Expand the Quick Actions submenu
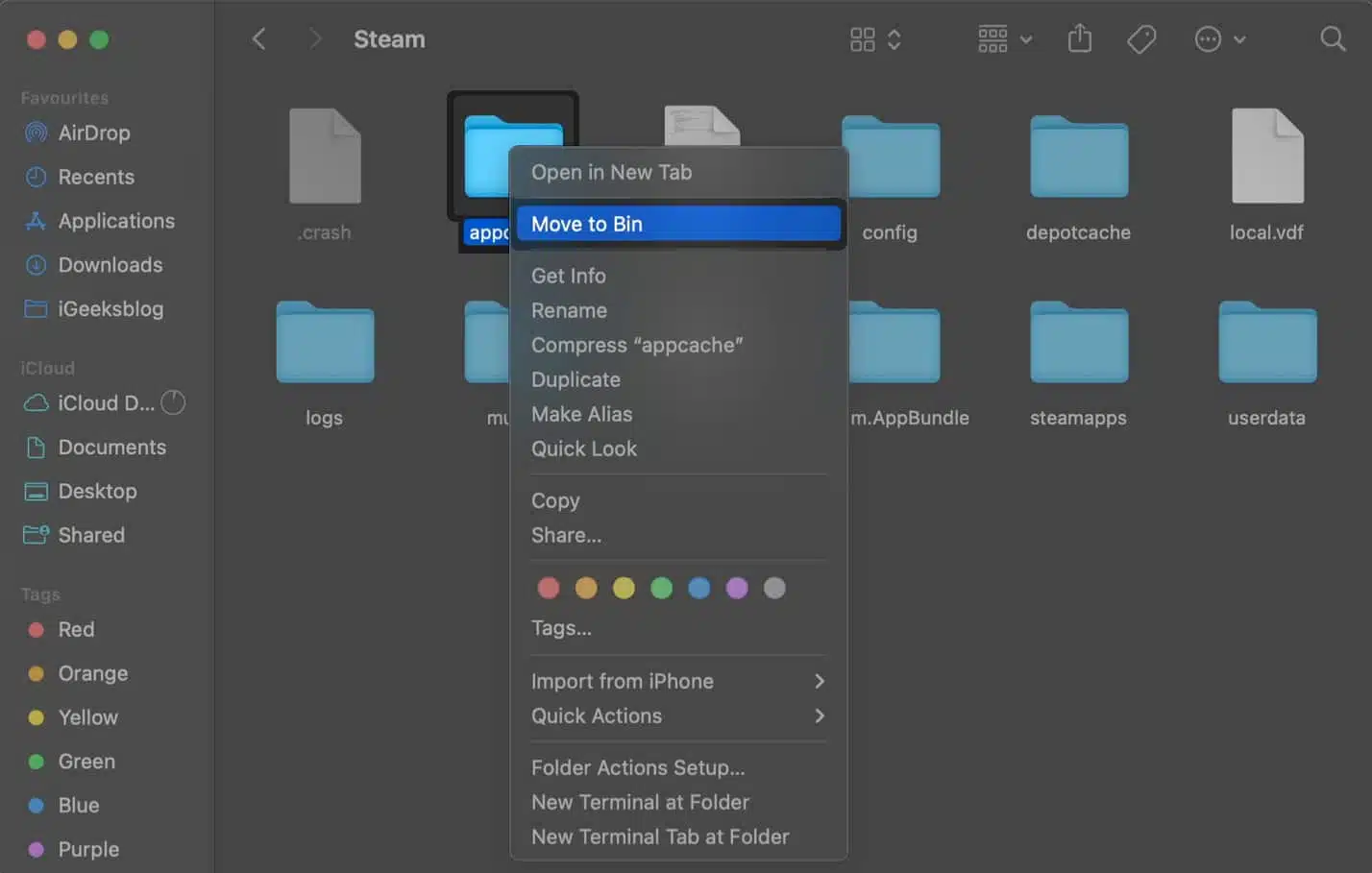 click(x=597, y=715)
